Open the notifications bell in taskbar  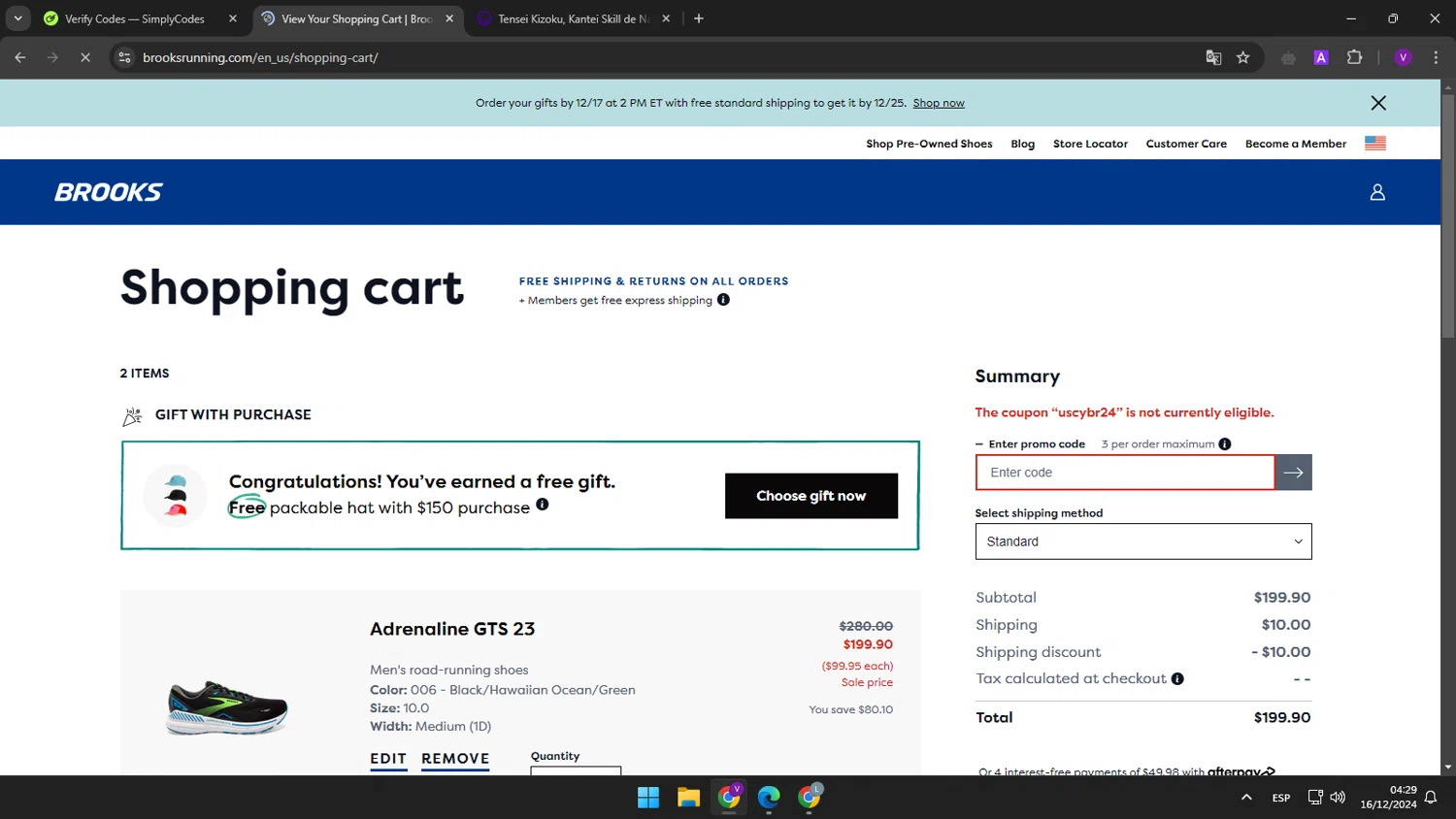[x=1430, y=798]
